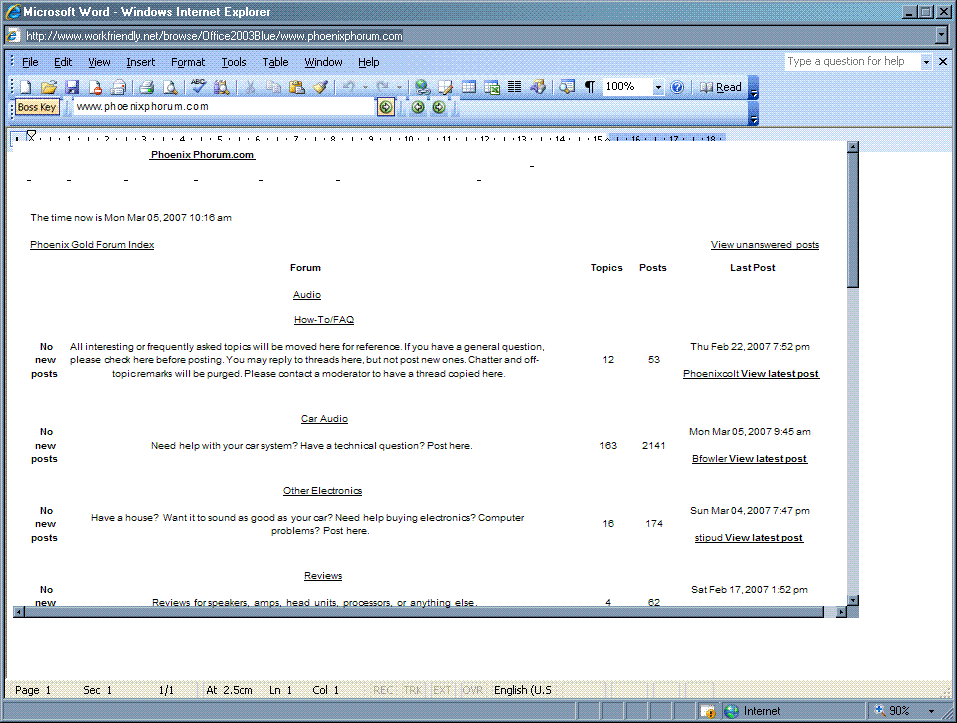Click the Columns layout icon
This screenshot has width=957, height=723.
point(514,88)
